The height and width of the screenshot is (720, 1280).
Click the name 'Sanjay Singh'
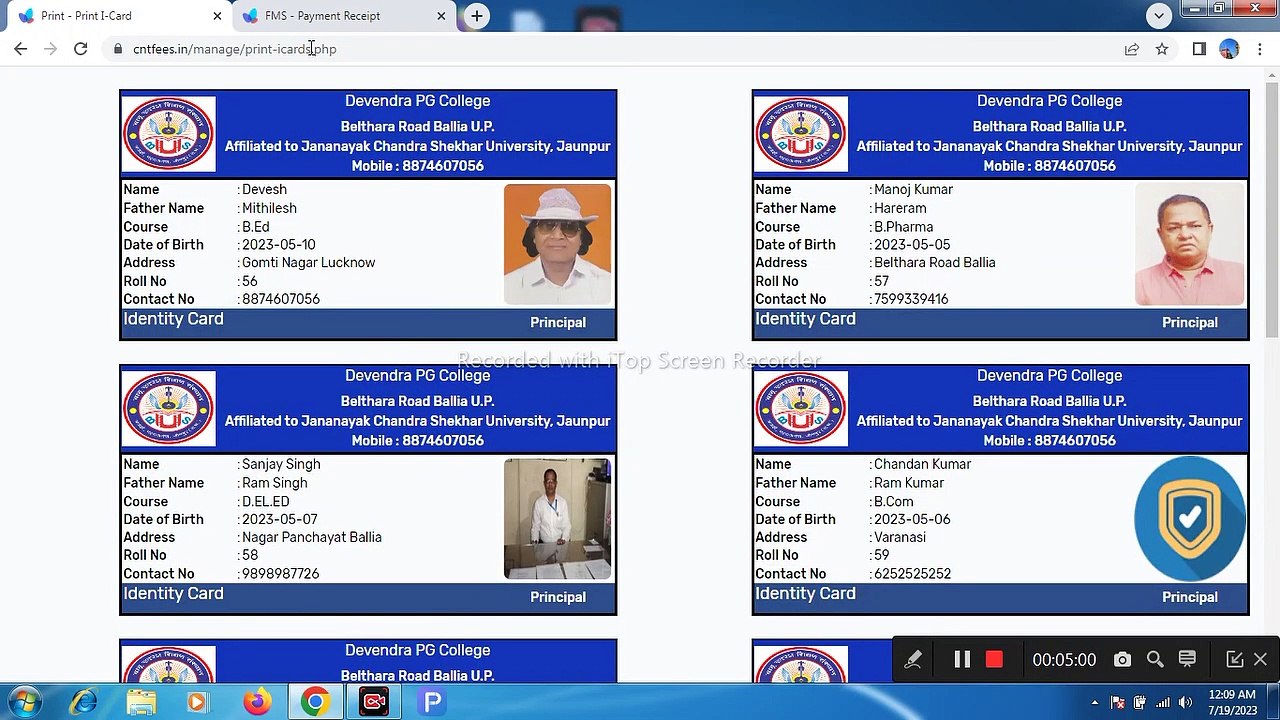point(281,465)
